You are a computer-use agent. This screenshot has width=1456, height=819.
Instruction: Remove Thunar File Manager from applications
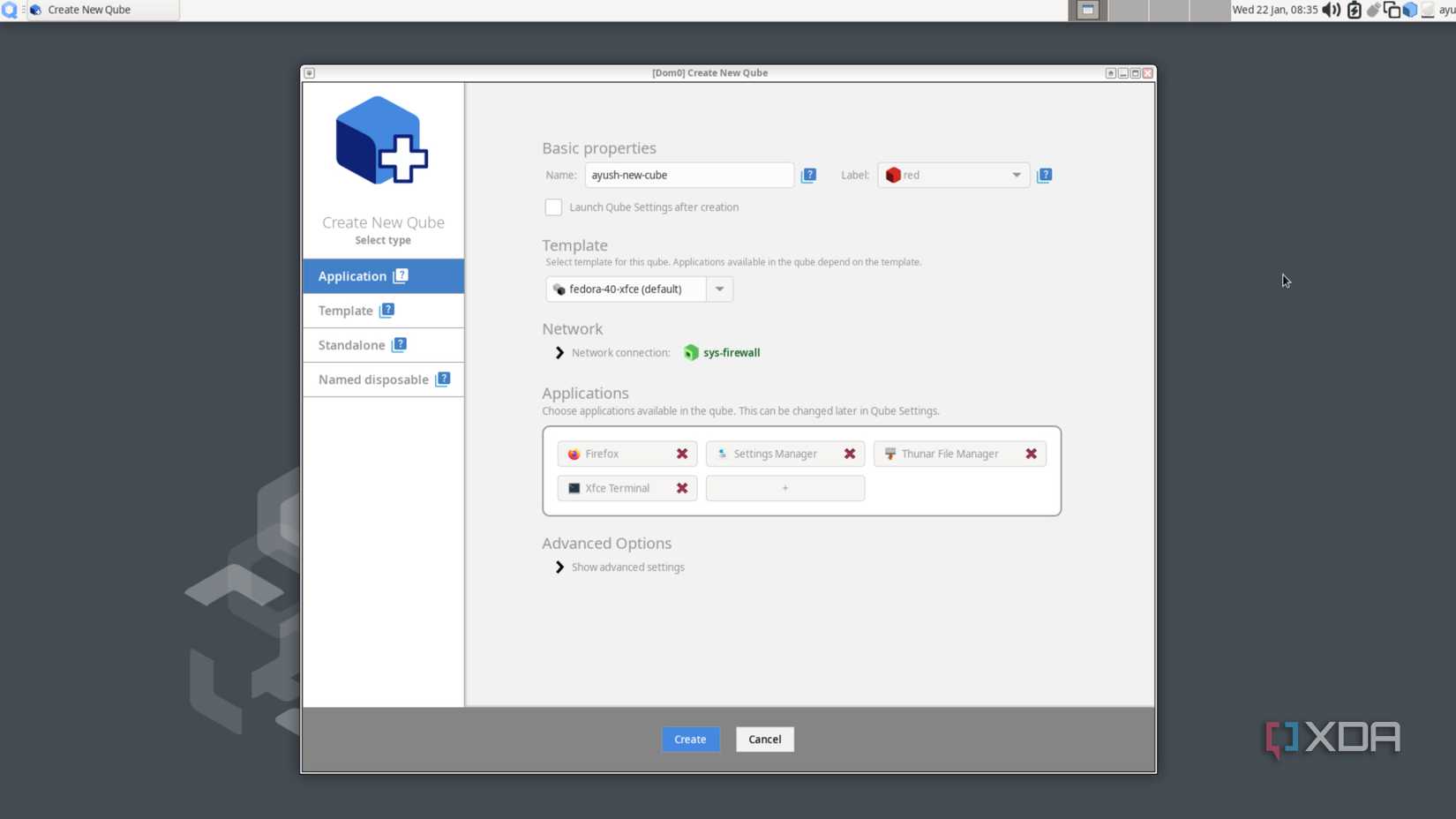[1031, 454]
